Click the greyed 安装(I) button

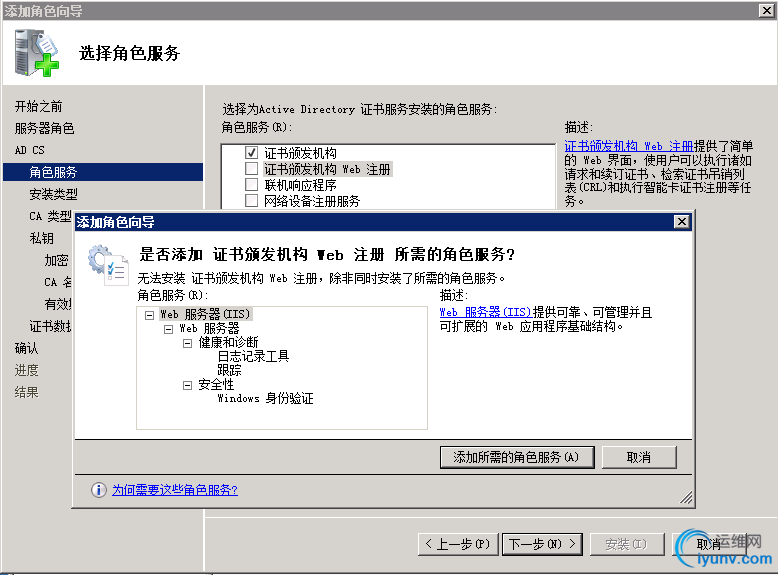[626, 544]
